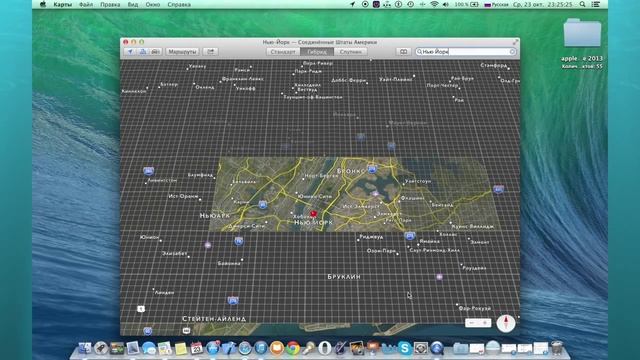
Task: Open the Apple menu
Action: [42, 4]
